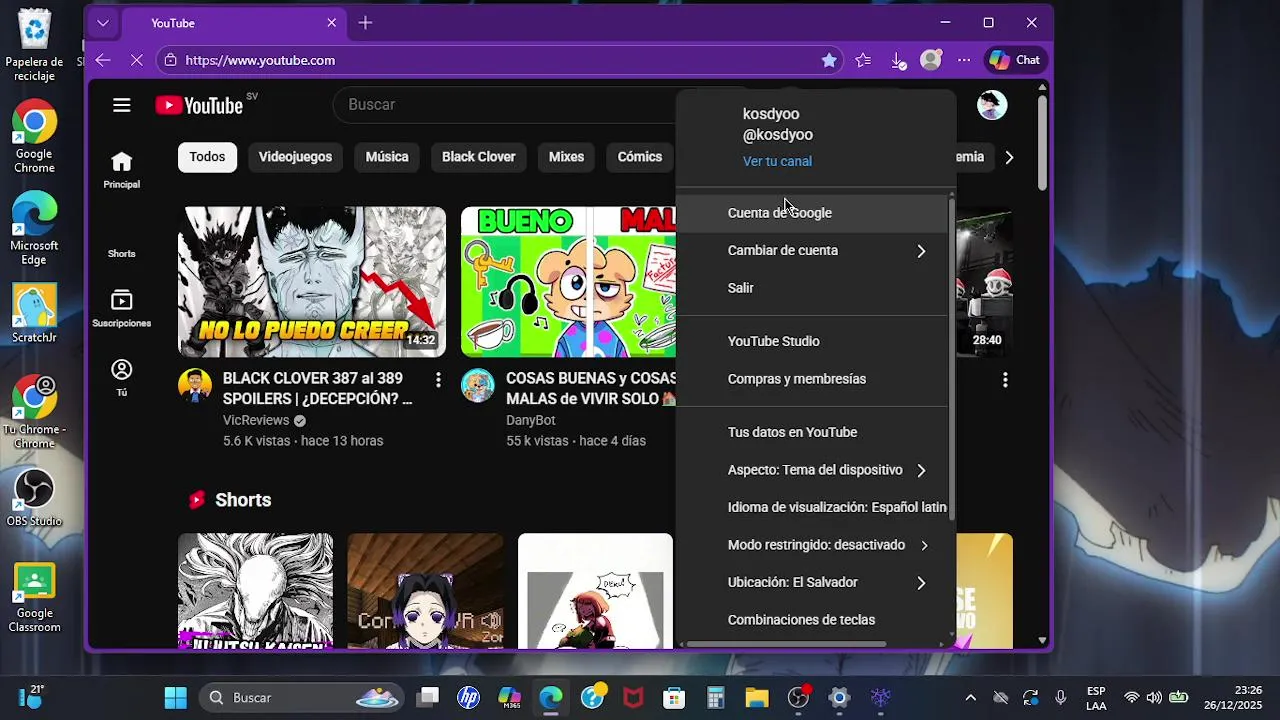This screenshot has width=1280, height=720.
Task: Open Compras y membresías
Action: coord(812,379)
